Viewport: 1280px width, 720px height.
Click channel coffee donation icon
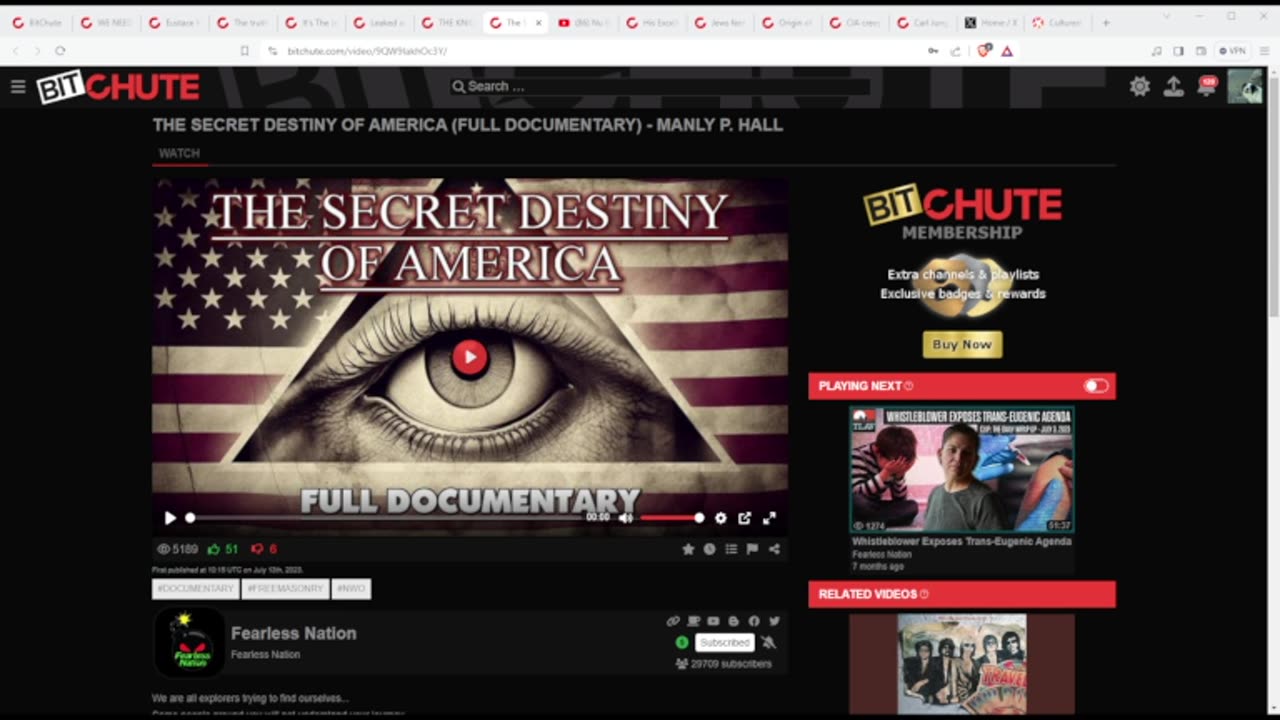coord(694,621)
